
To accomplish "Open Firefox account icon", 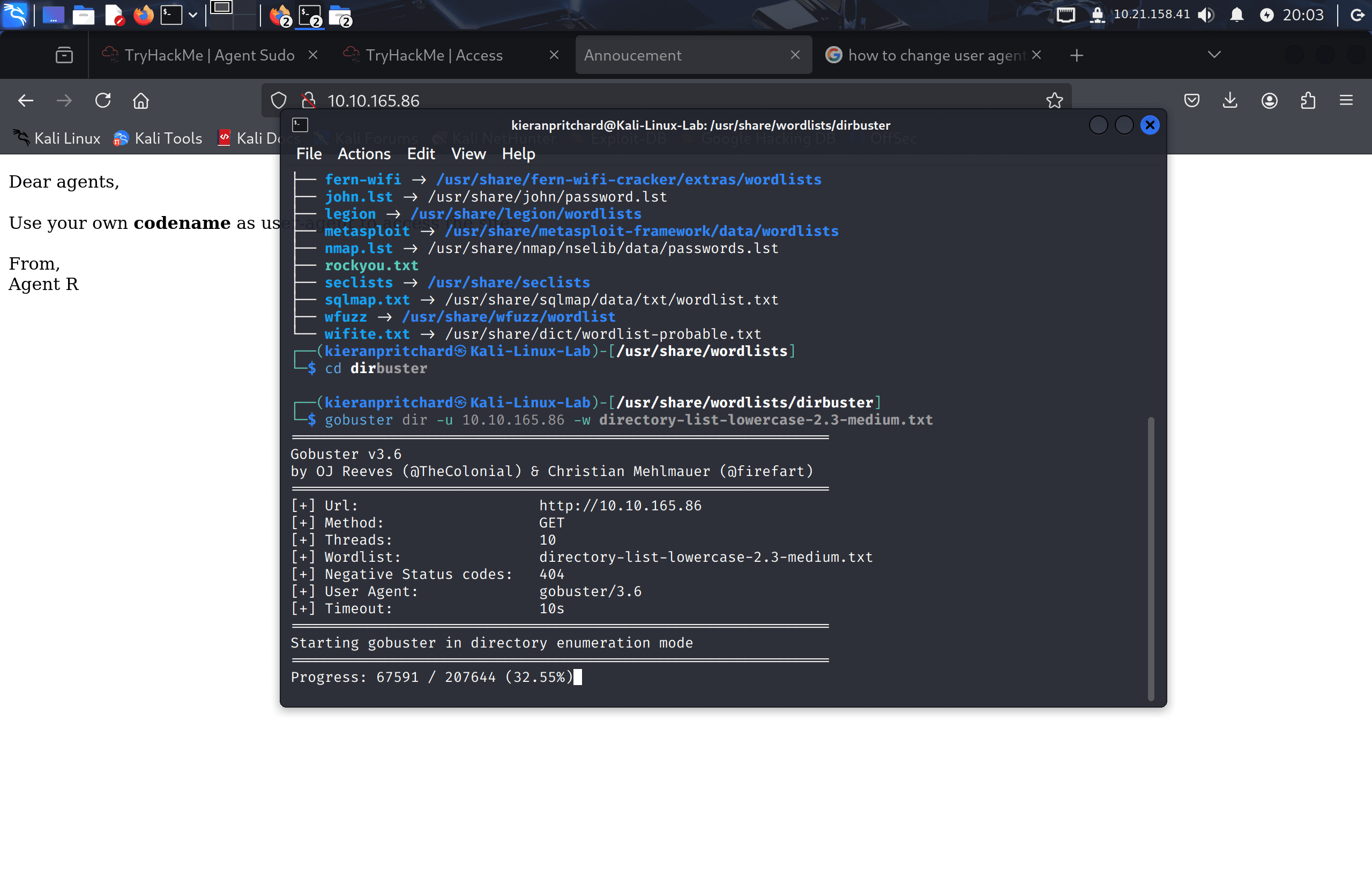I will click(x=1269, y=101).
